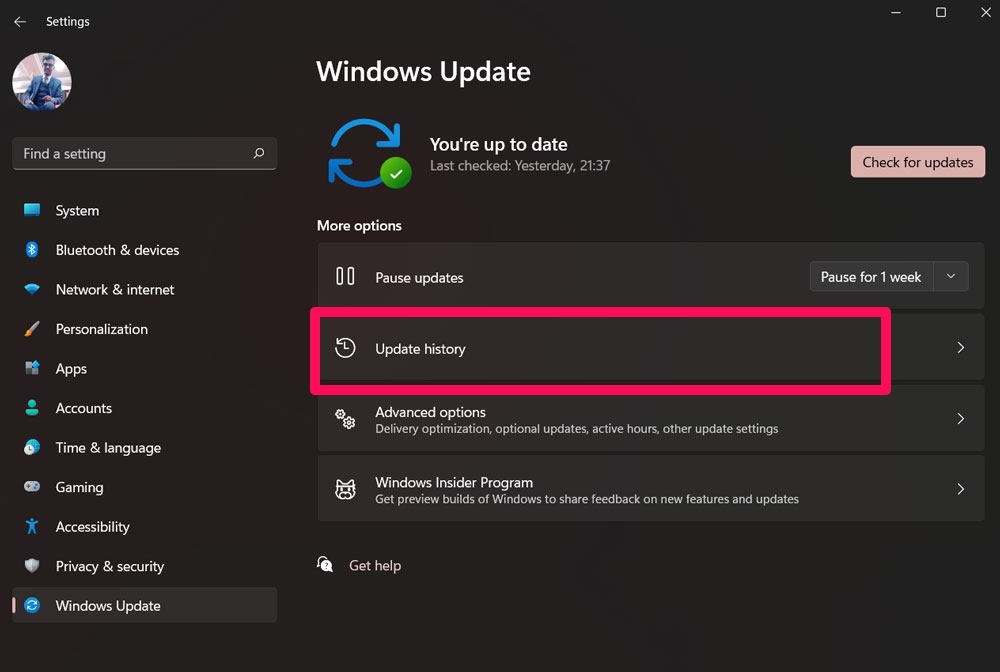
Task: Click the Accessibility figure icon
Action: coord(32,526)
